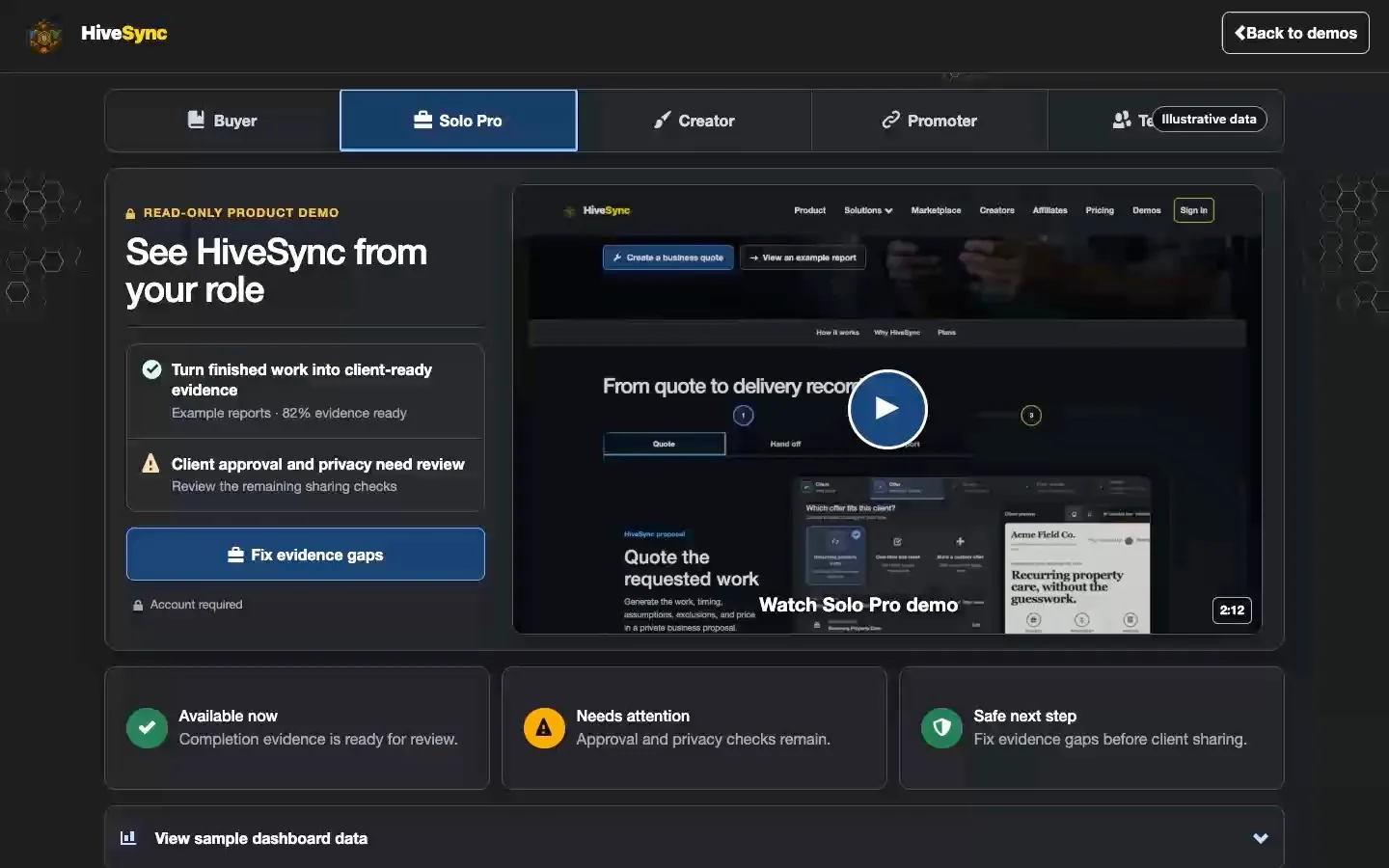This screenshot has width=1389, height=868.
Task: Open the Solutions dropdown in video preview
Action: tap(868, 210)
